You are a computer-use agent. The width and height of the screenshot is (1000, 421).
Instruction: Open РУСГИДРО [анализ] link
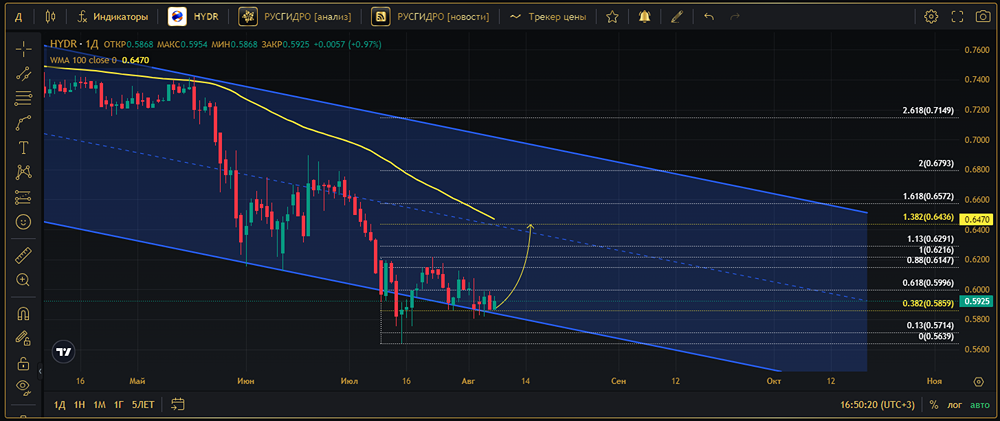(295, 17)
